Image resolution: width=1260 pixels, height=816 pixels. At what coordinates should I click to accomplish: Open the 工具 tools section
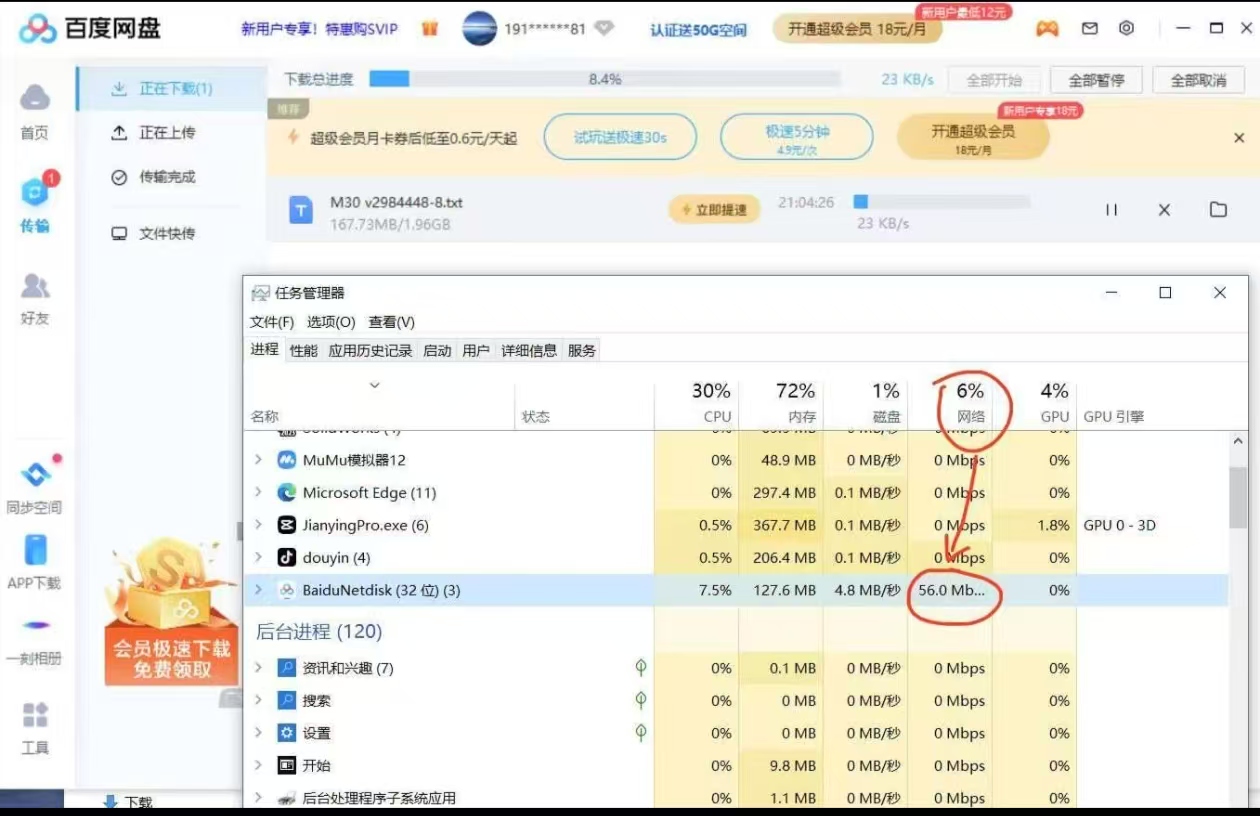pos(35,727)
